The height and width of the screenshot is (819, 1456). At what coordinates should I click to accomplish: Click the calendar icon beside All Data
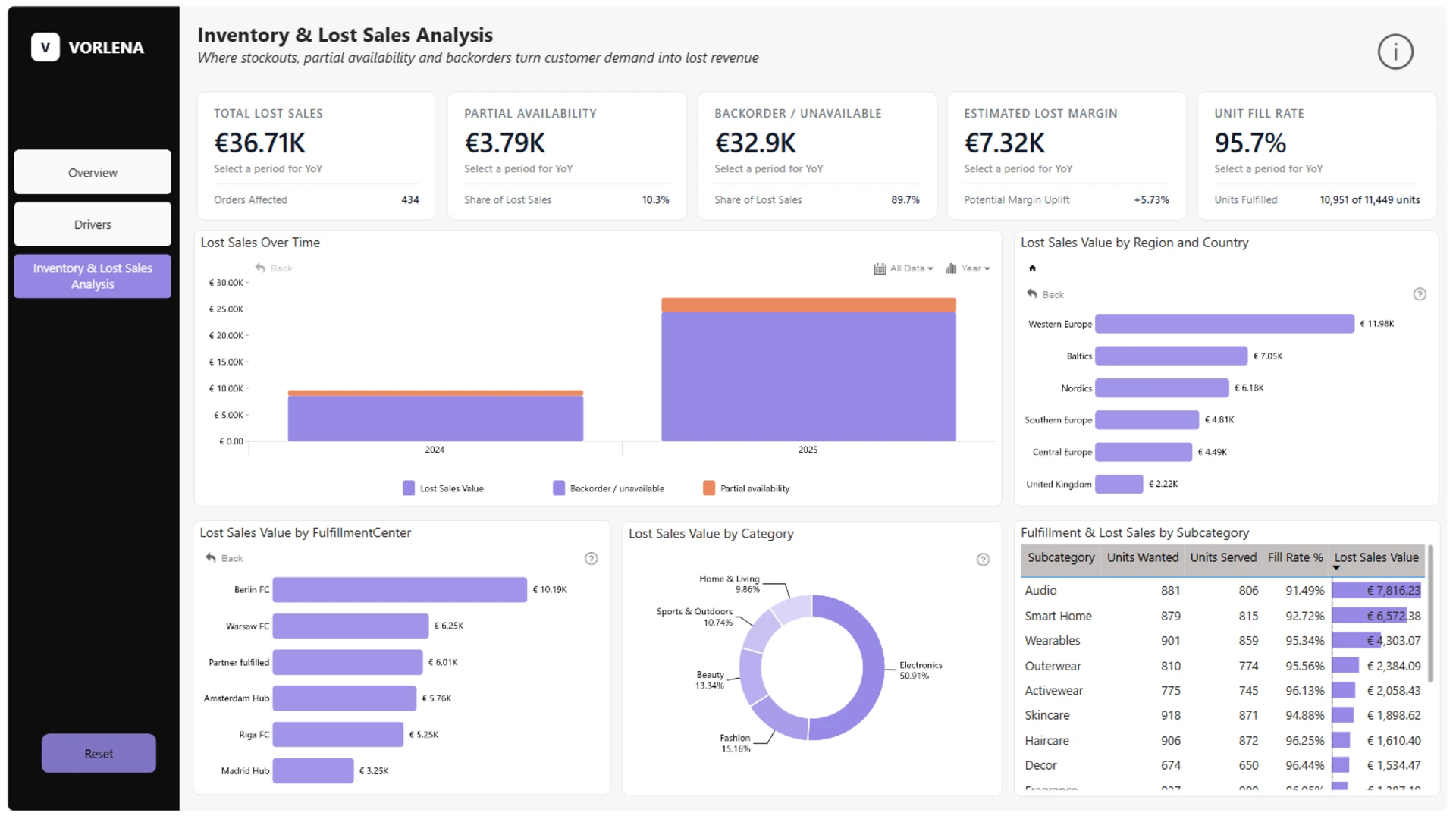pos(880,268)
